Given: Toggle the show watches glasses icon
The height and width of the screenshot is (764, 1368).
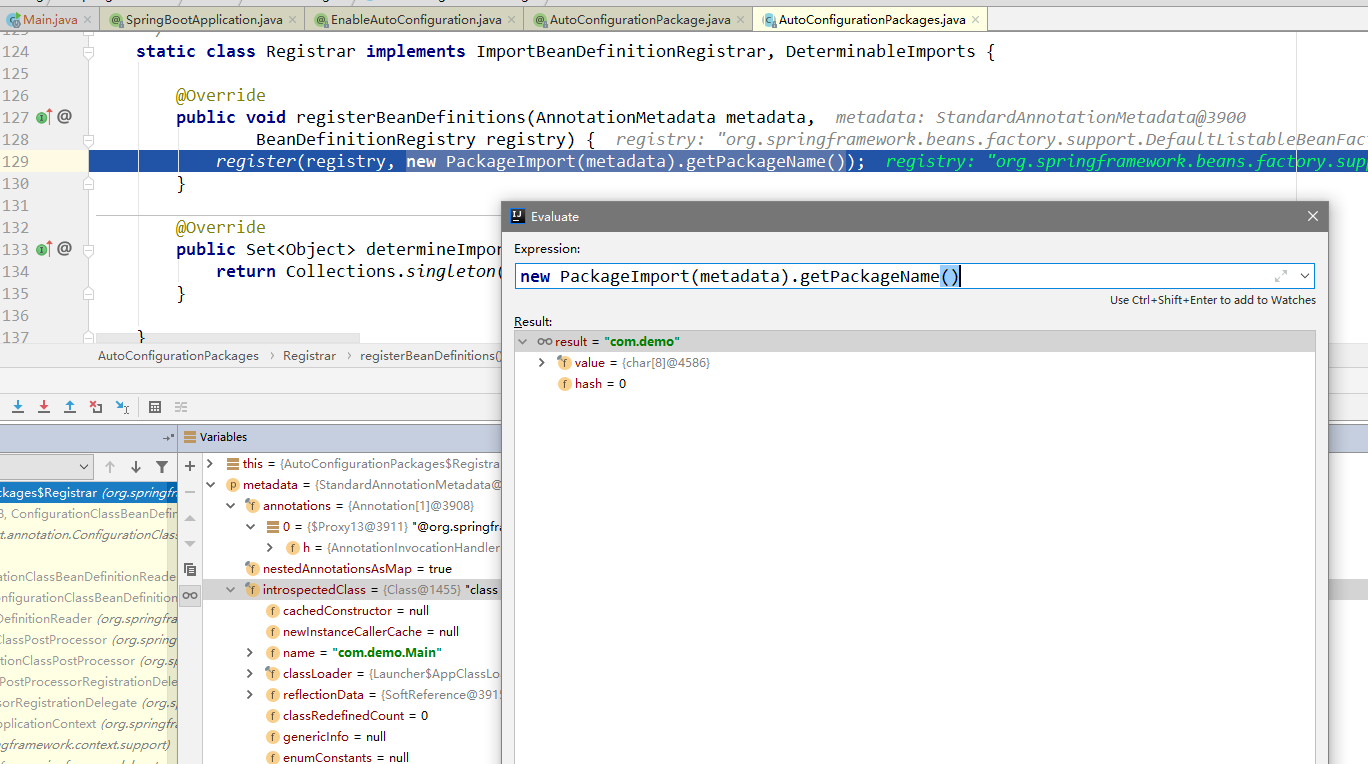Looking at the screenshot, I should coord(190,595).
